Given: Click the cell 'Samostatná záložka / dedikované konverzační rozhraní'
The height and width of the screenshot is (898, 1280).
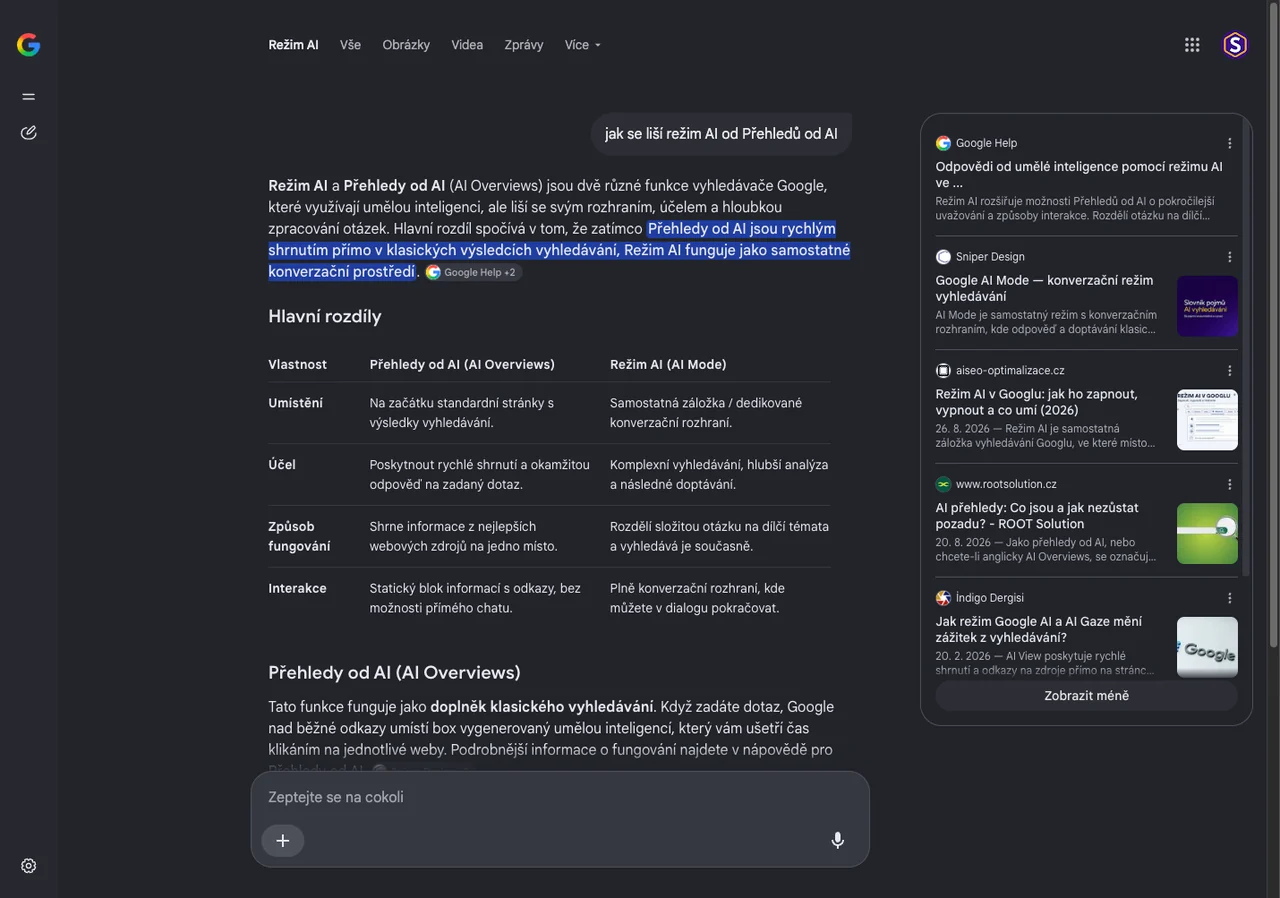Looking at the screenshot, I should coord(706,413).
